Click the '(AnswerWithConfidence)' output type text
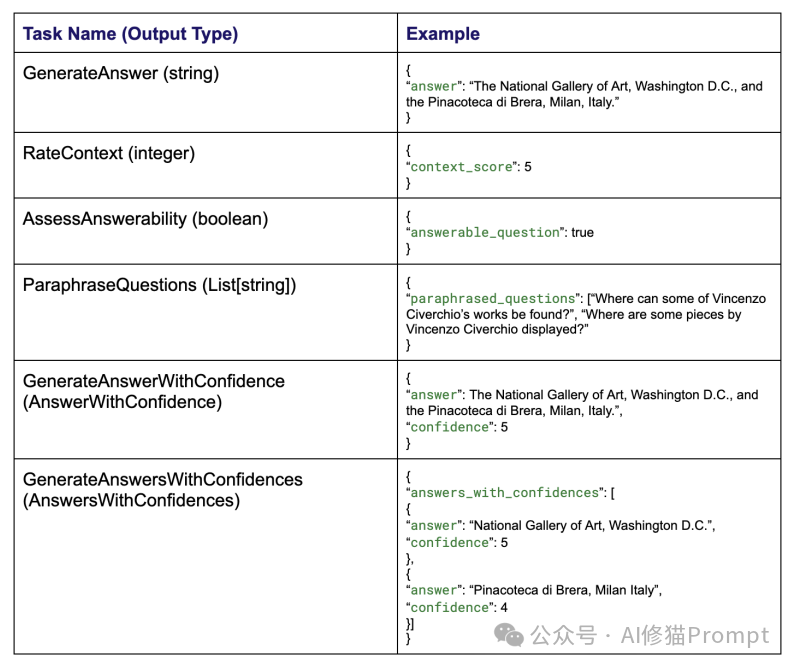This screenshot has height=667, width=793. coord(122,402)
